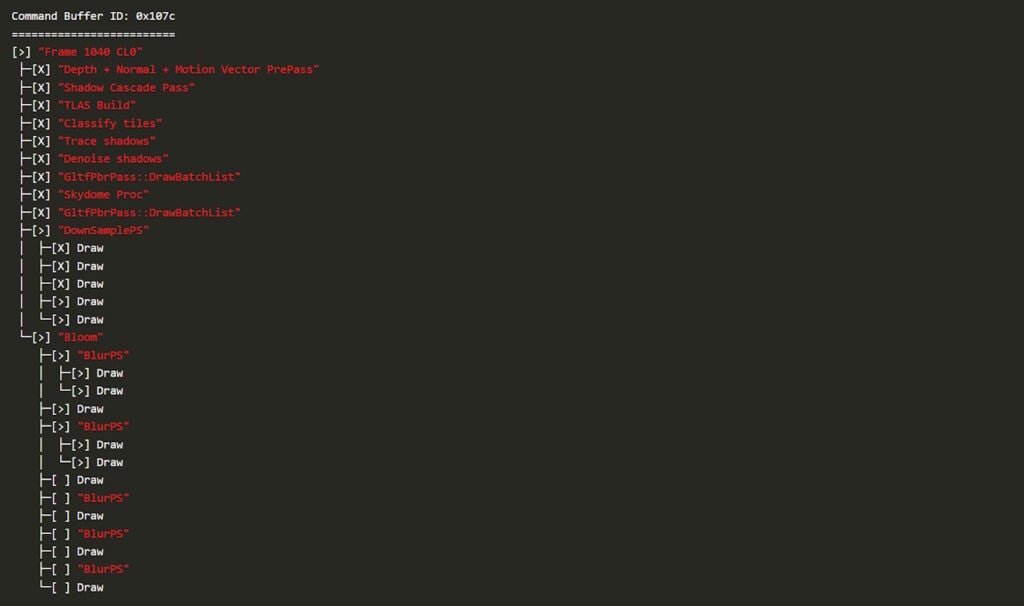Open the "Denoise shadows" entry

coord(113,159)
